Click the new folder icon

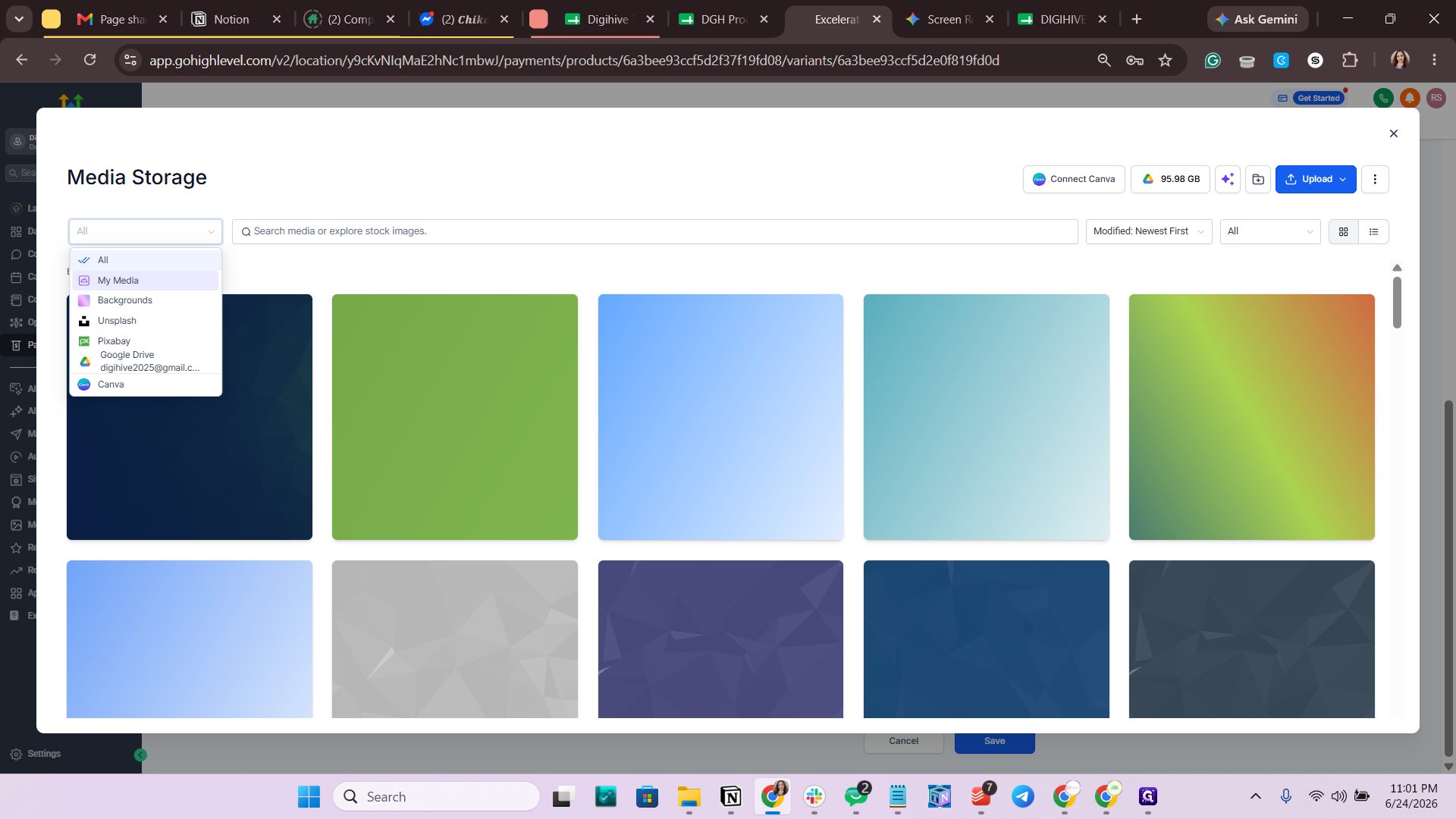pos(1258,179)
